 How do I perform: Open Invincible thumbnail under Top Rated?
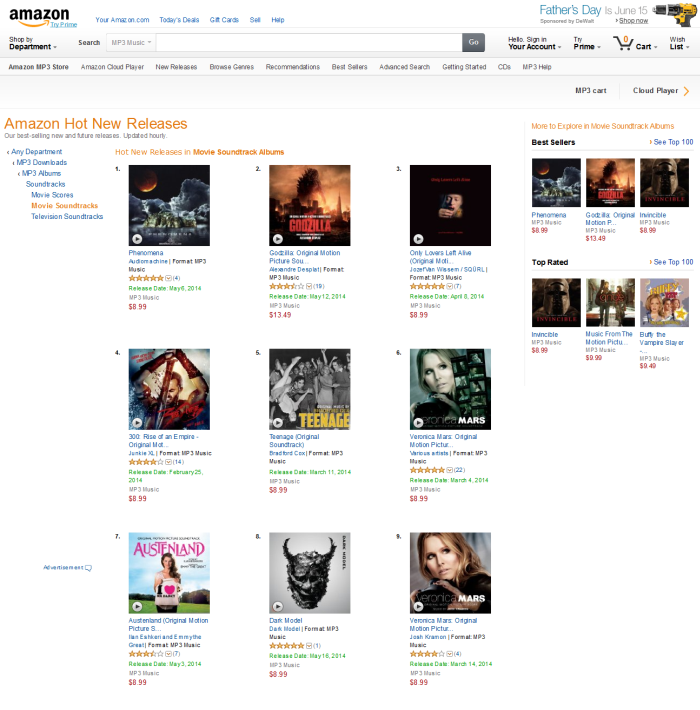pos(556,302)
